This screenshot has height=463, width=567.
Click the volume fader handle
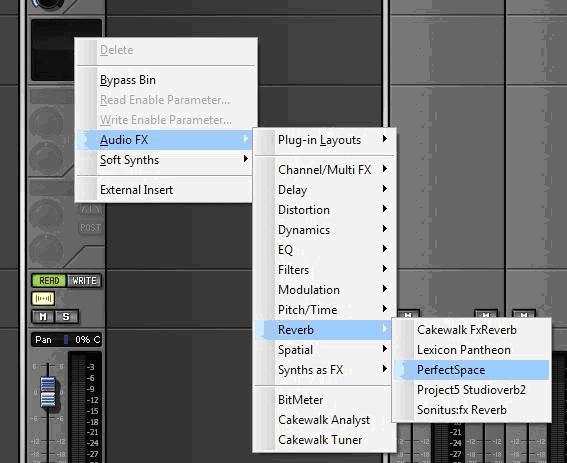click(x=48, y=391)
